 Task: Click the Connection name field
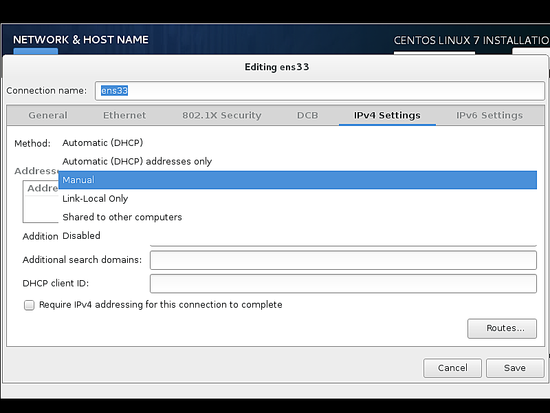point(320,91)
